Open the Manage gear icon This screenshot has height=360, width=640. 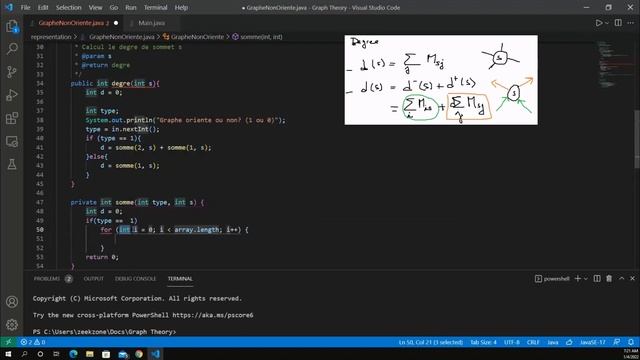point(12,324)
